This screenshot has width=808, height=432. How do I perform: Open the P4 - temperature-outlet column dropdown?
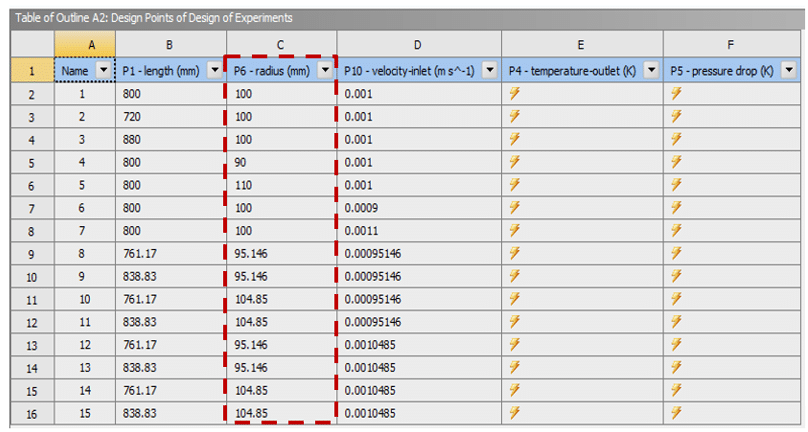[x=652, y=70]
